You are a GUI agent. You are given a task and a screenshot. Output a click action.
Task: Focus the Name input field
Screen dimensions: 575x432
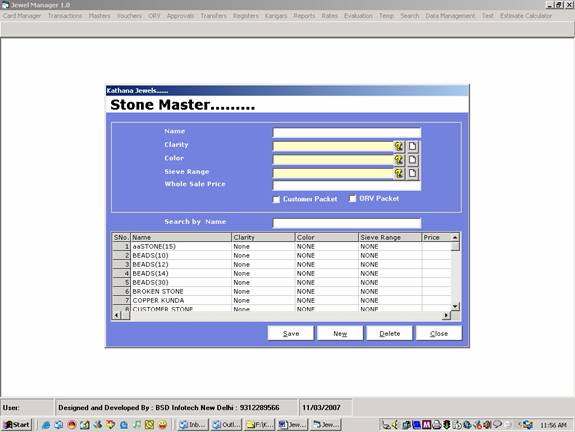coord(347,132)
